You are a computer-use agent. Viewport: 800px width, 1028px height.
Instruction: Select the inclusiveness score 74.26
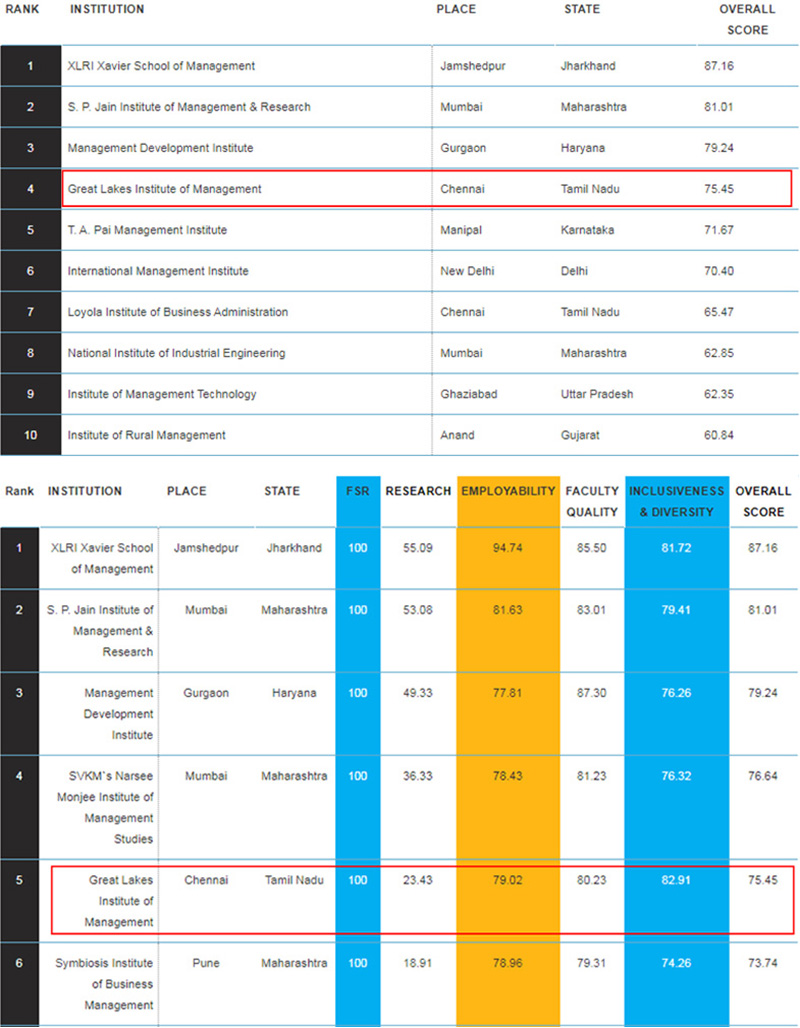point(676,963)
